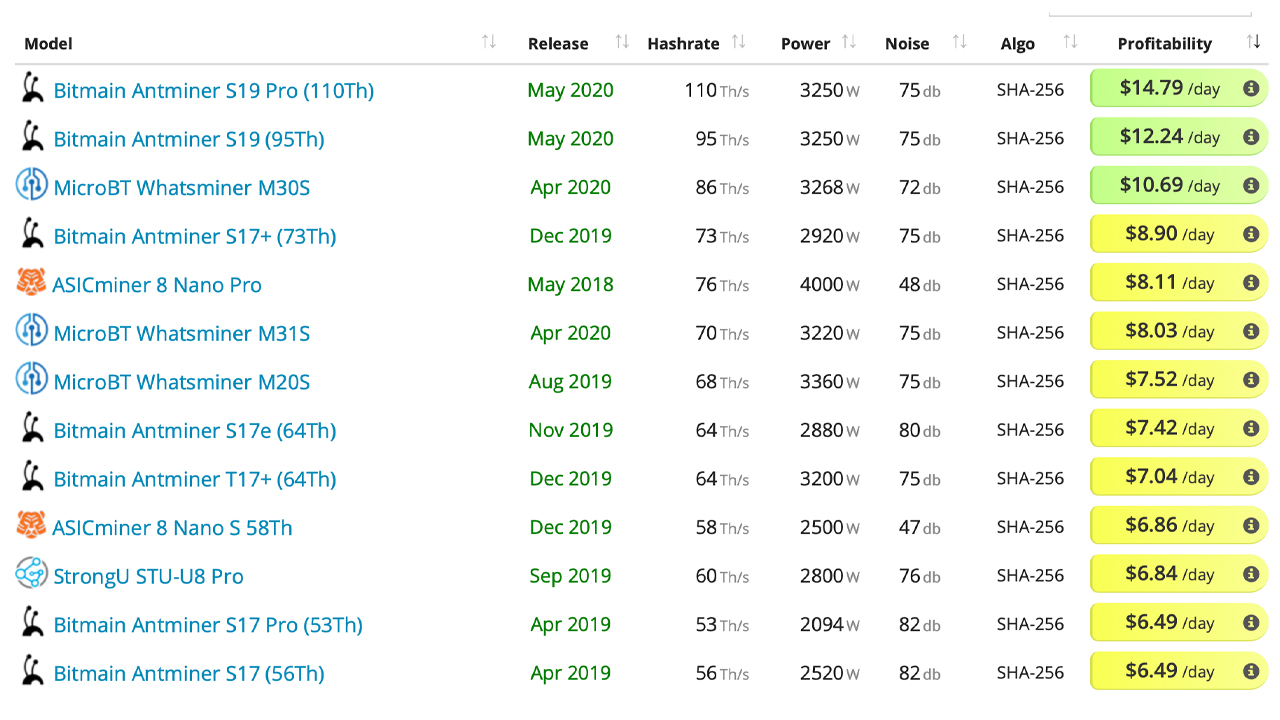Sort by Hashrate using sort arrows
Image resolution: width=1280 pixels, height=720 pixels.
[739, 42]
